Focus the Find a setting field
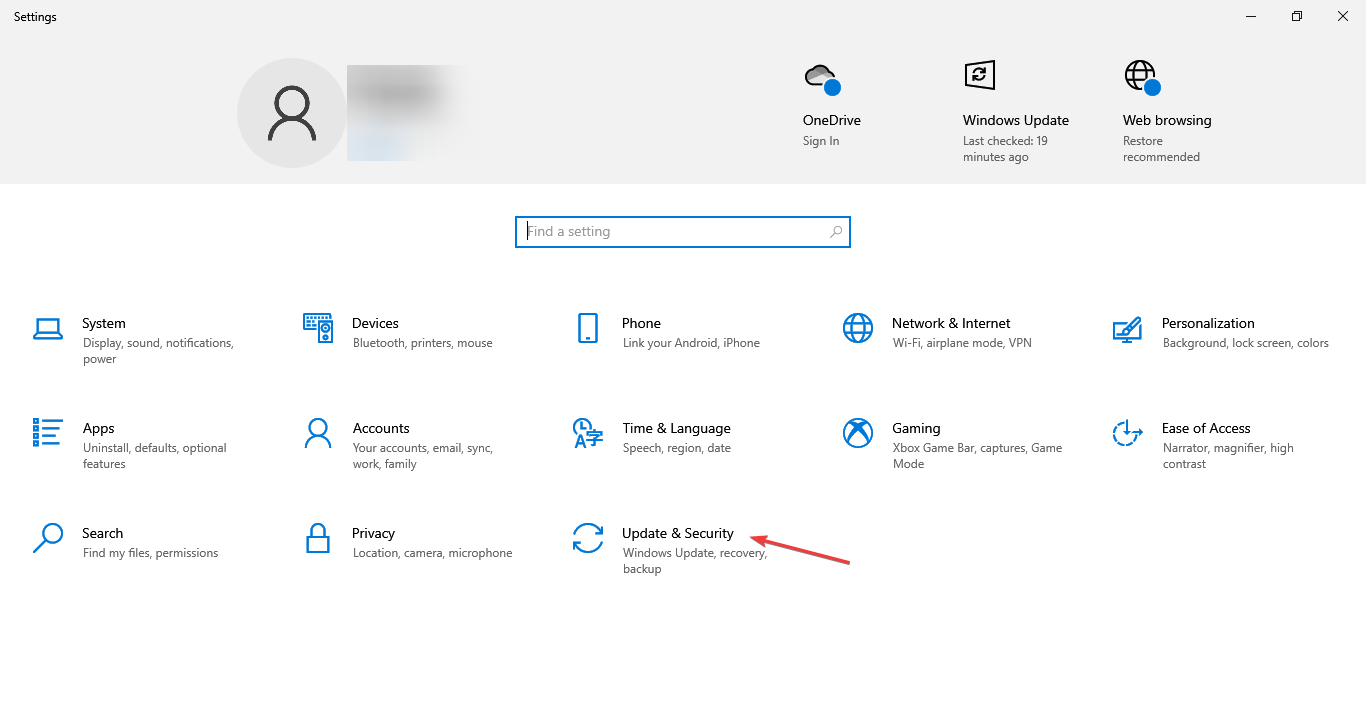The height and width of the screenshot is (728, 1366). (x=683, y=232)
